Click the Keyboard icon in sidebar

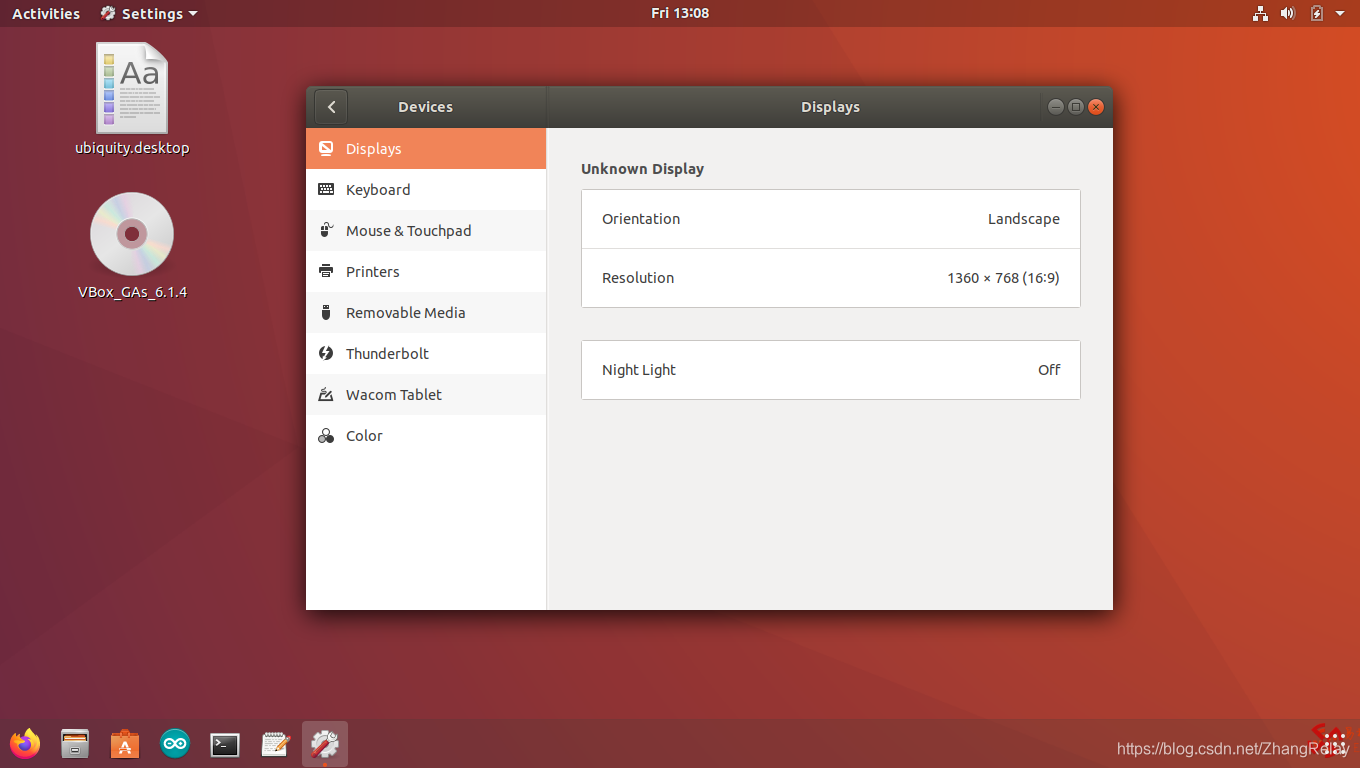(x=326, y=189)
